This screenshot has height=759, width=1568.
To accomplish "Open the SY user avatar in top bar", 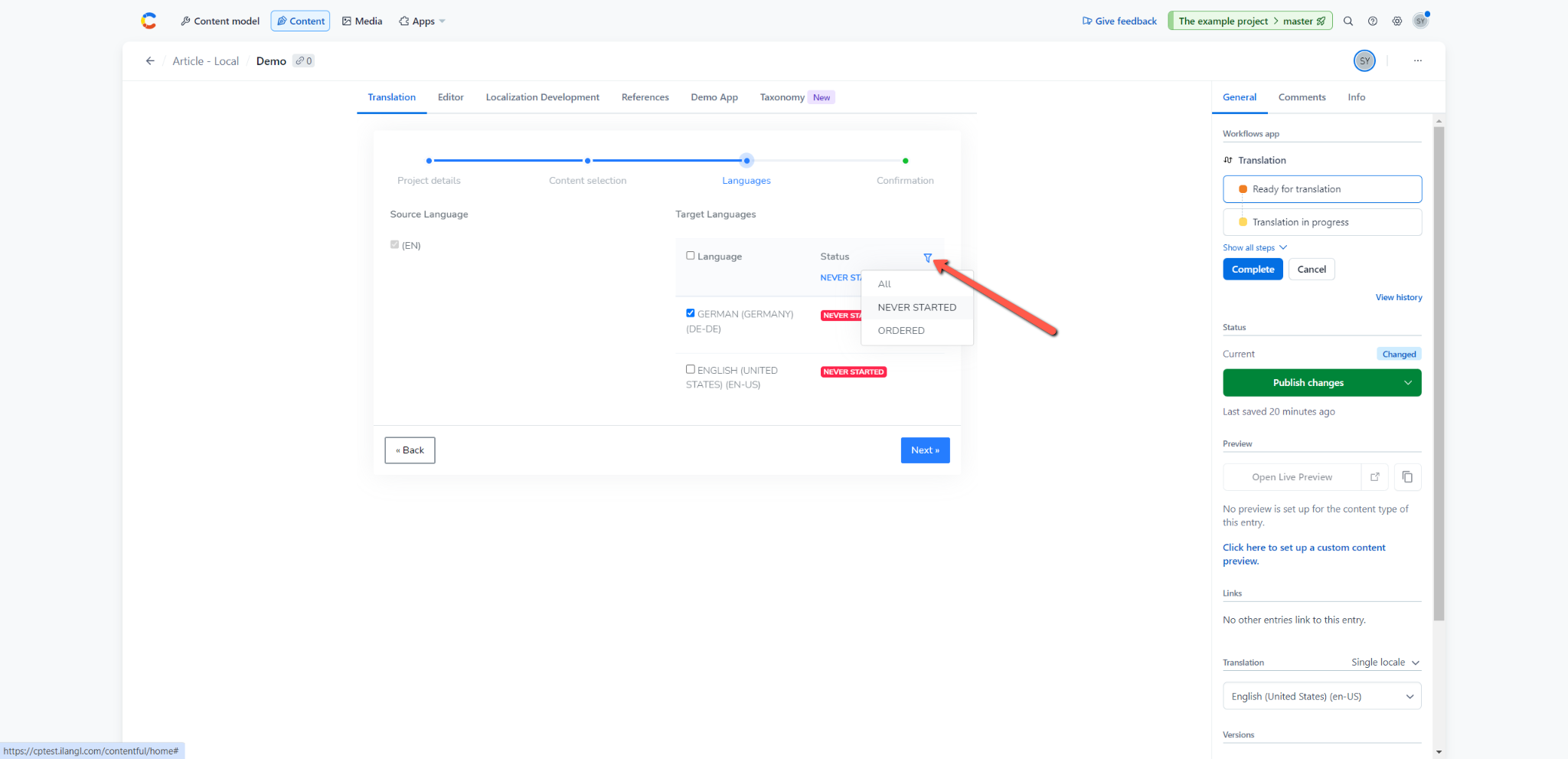I will pos(1421,21).
